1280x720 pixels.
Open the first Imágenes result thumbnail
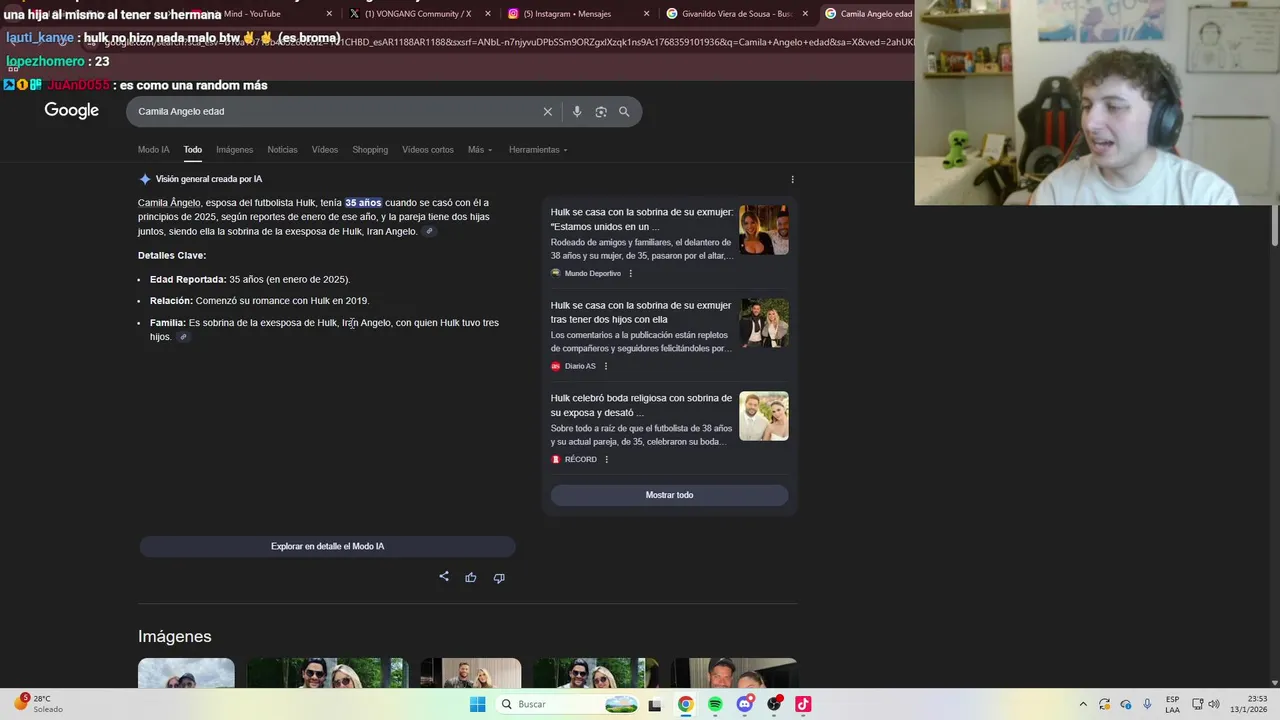point(186,673)
